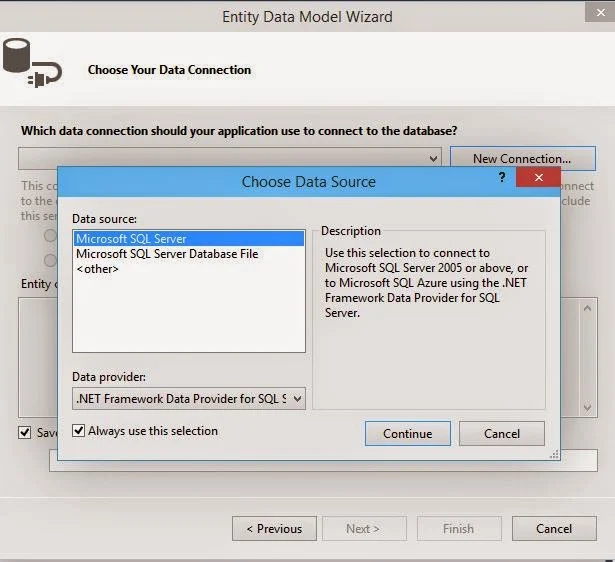Cancel the Entity Data Model Wizard

tap(554, 529)
